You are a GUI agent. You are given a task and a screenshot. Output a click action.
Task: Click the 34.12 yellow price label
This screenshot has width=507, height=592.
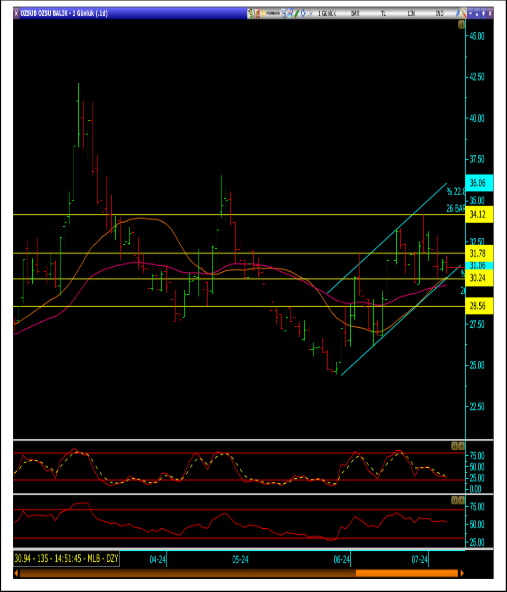coord(479,214)
